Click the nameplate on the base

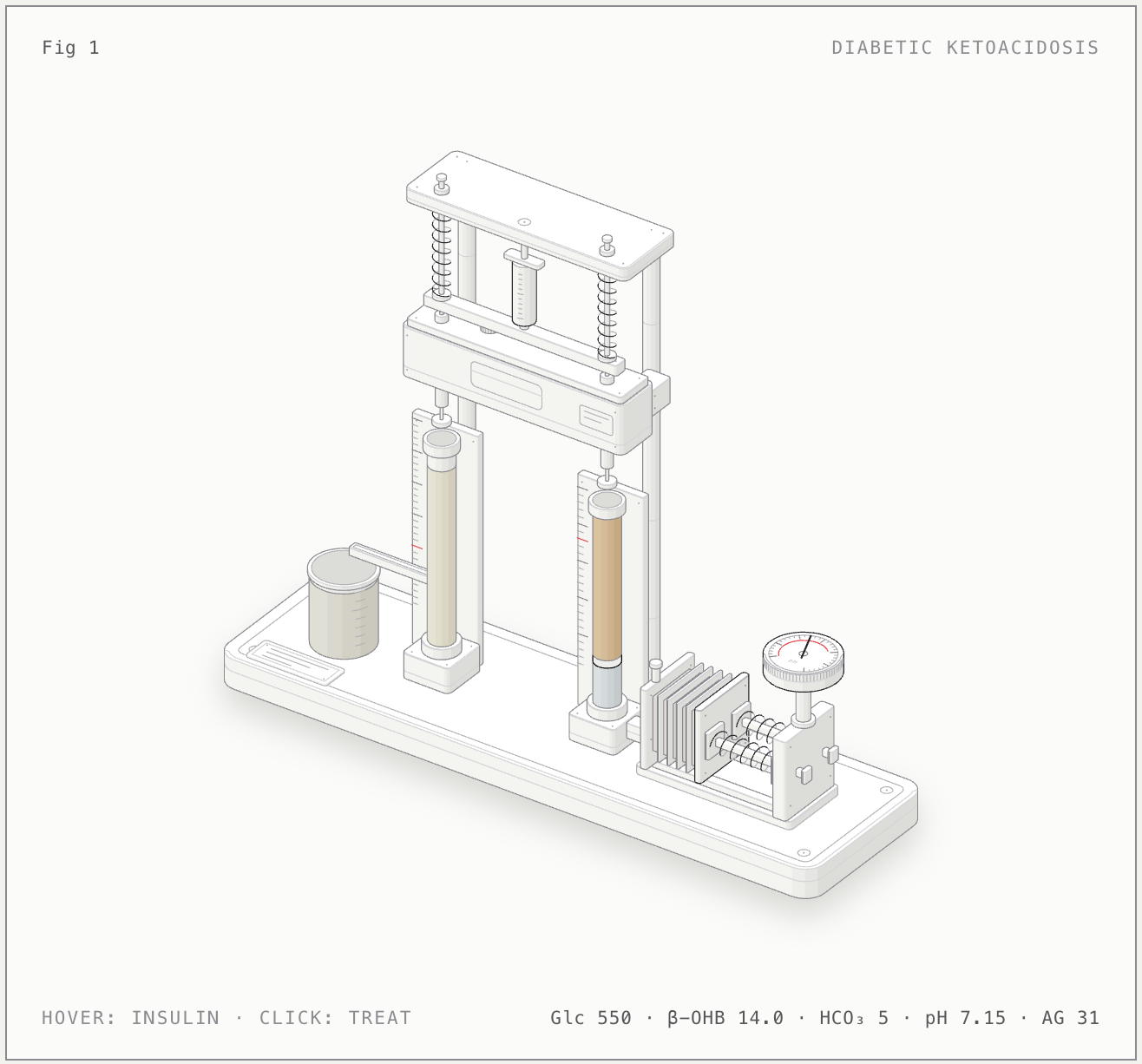[x=296, y=663]
